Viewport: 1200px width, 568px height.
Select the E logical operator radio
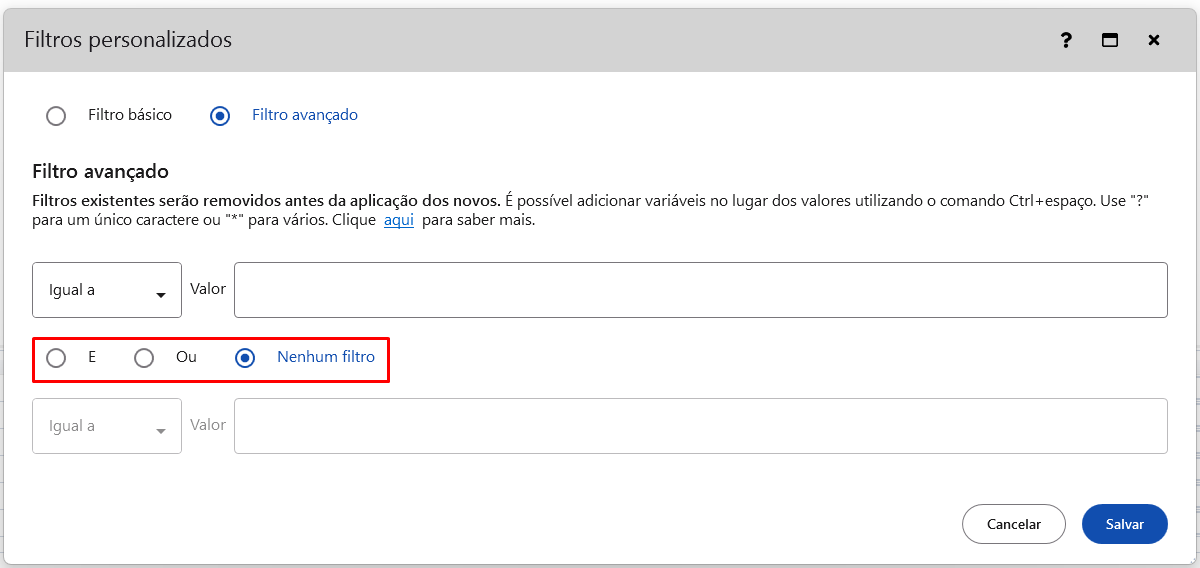pyautogui.click(x=56, y=358)
